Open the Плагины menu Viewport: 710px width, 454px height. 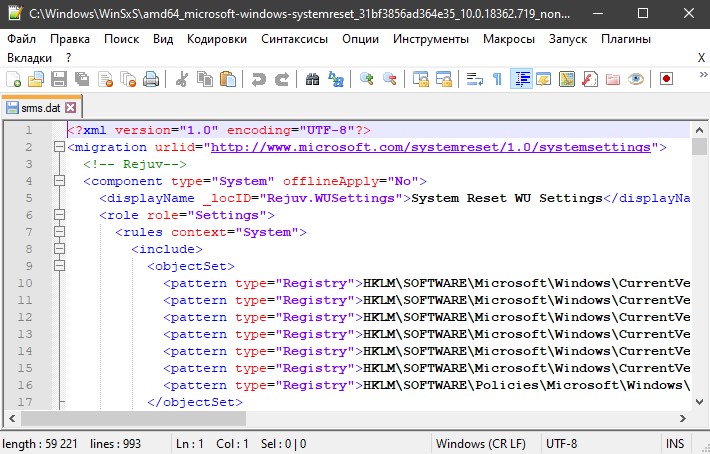click(x=626, y=39)
